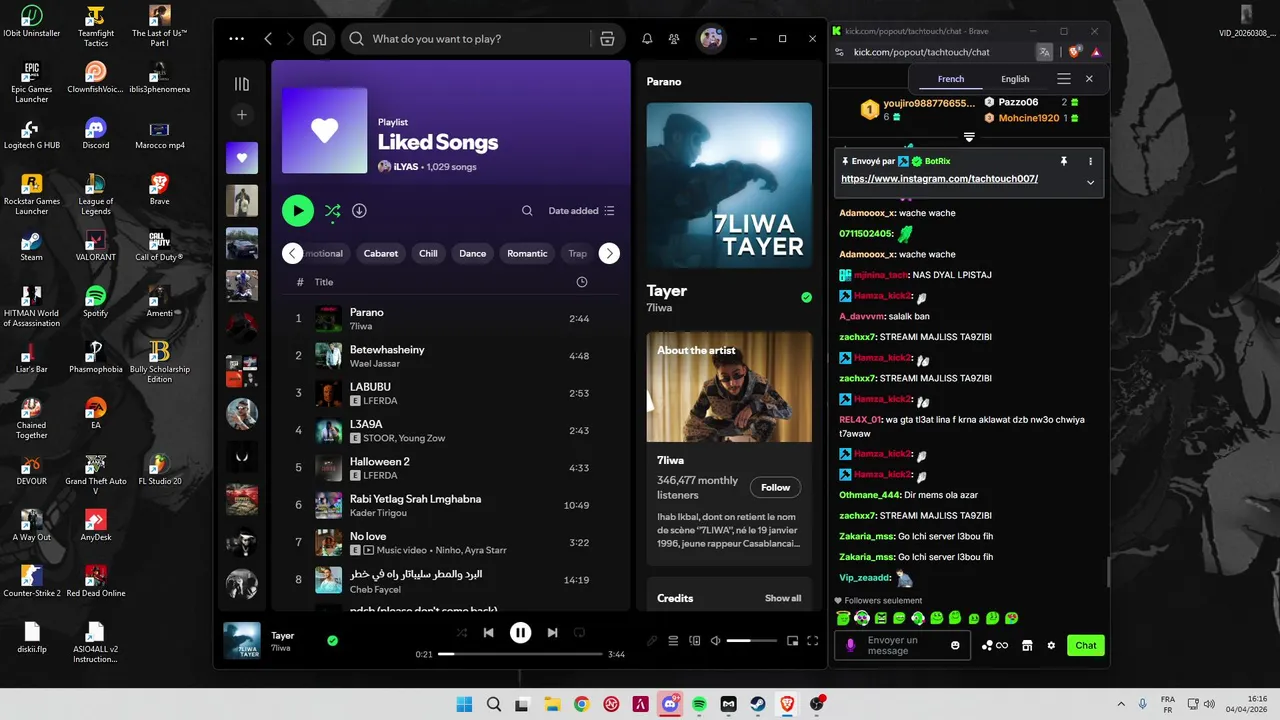Open translate options hamburger menu

click(x=1064, y=79)
